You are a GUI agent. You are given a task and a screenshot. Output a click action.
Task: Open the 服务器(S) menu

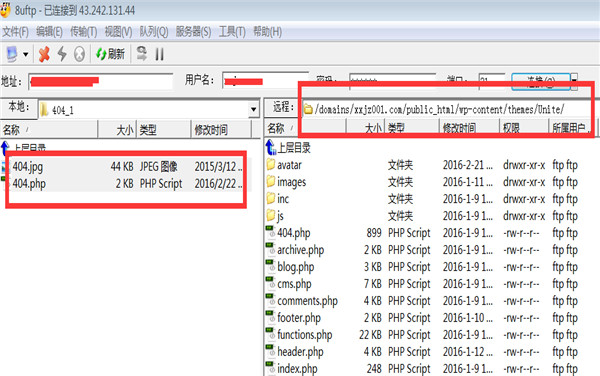tap(193, 32)
